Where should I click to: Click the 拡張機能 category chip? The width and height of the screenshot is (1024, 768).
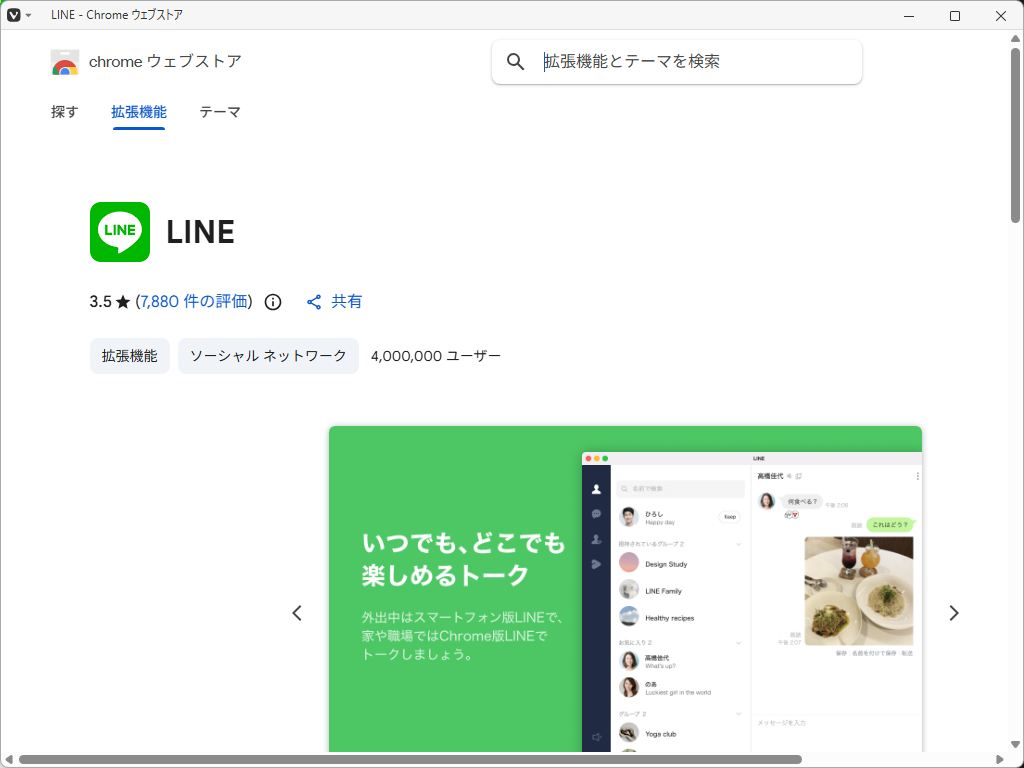pos(130,356)
